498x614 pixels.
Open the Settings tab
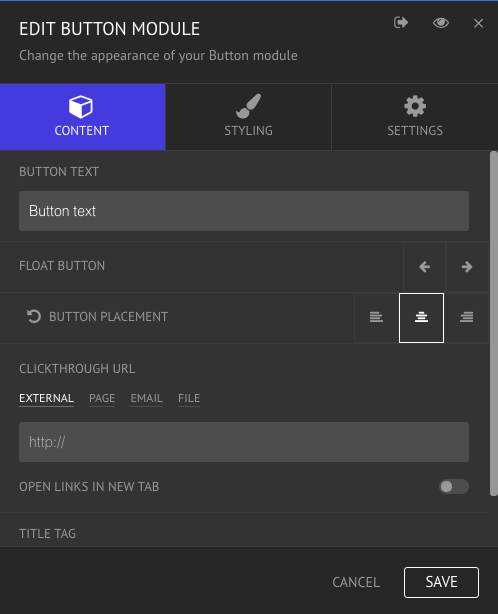pyautogui.click(x=415, y=117)
